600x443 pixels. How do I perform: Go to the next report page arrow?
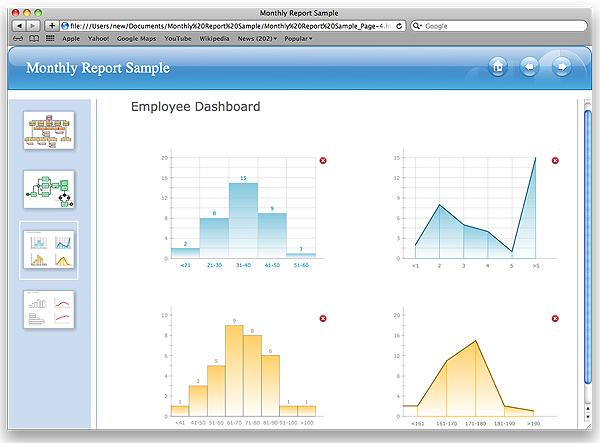[x=562, y=67]
